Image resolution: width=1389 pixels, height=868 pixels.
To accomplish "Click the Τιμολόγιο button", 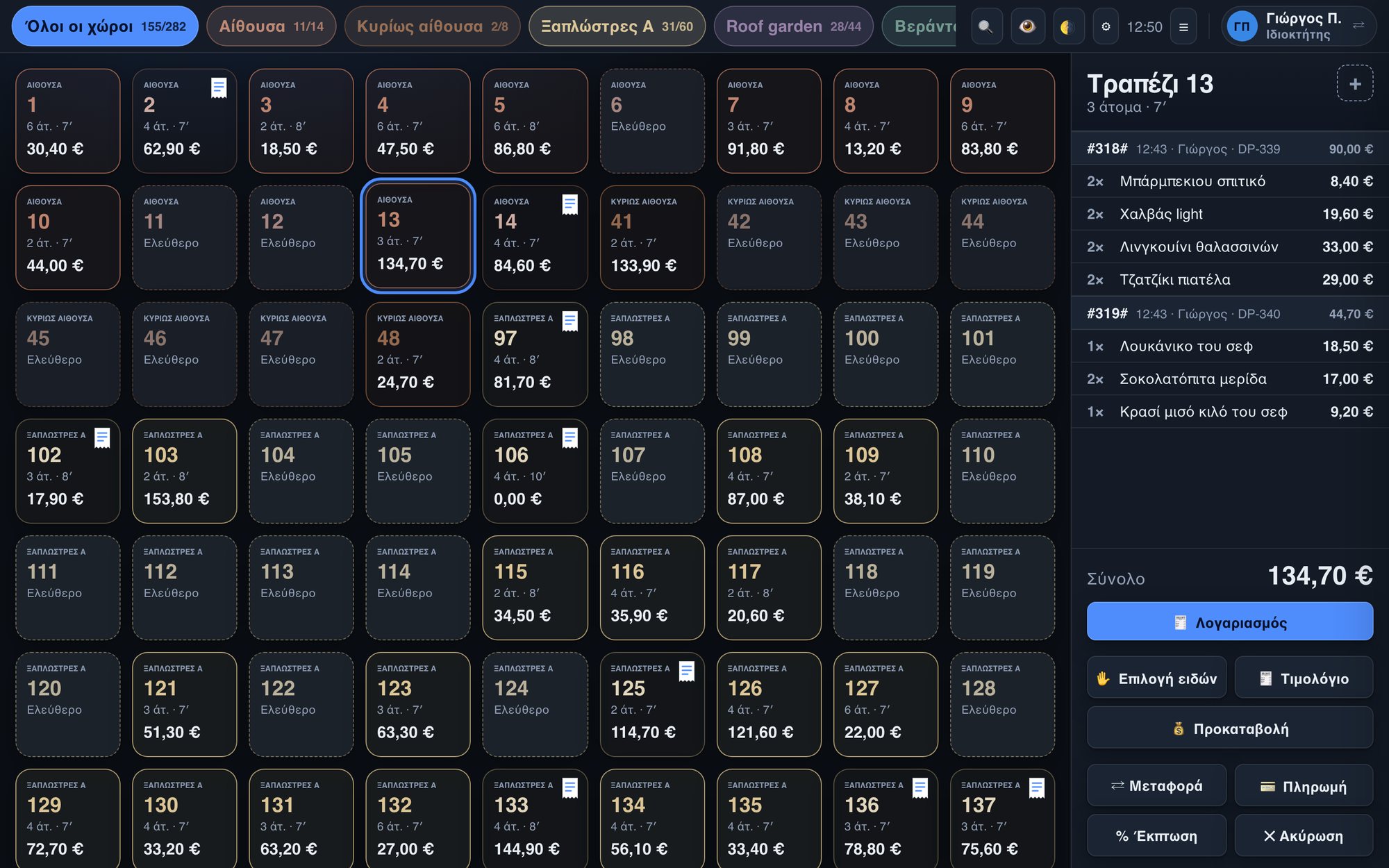I will click(x=1304, y=678).
